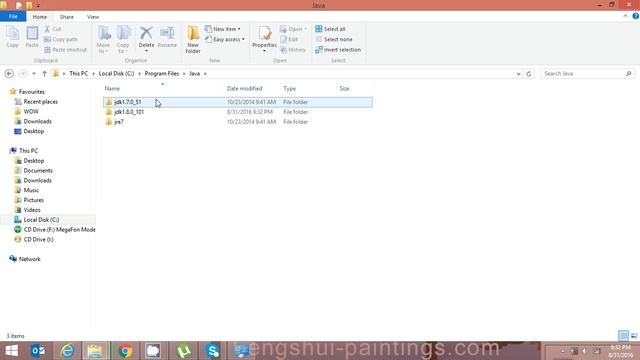Go back with the Back arrow
The width and height of the screenshot is (640, 360).
coord(9,74)
